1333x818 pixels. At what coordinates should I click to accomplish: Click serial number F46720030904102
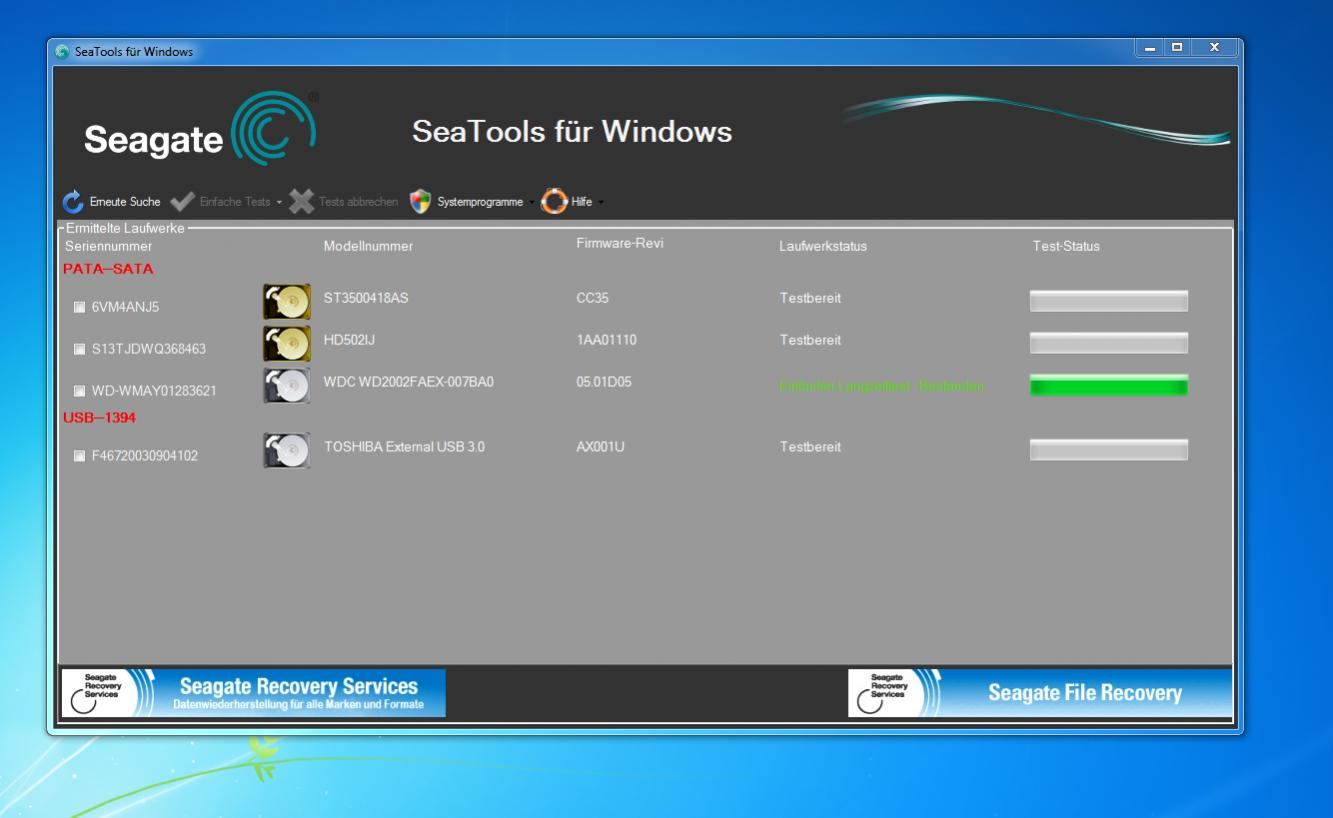point(144,456)
